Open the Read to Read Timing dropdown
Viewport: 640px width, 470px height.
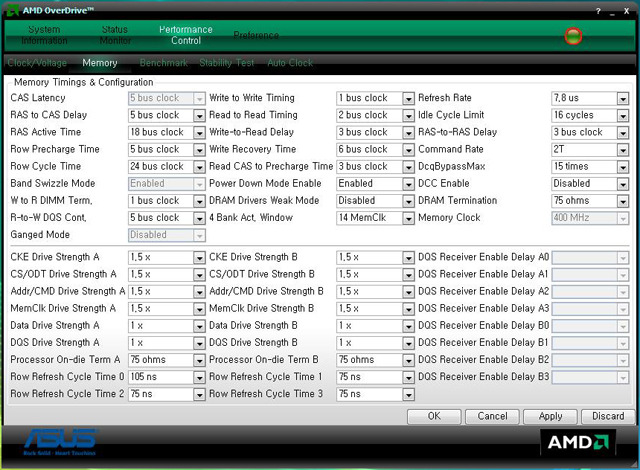coord(408,115)
